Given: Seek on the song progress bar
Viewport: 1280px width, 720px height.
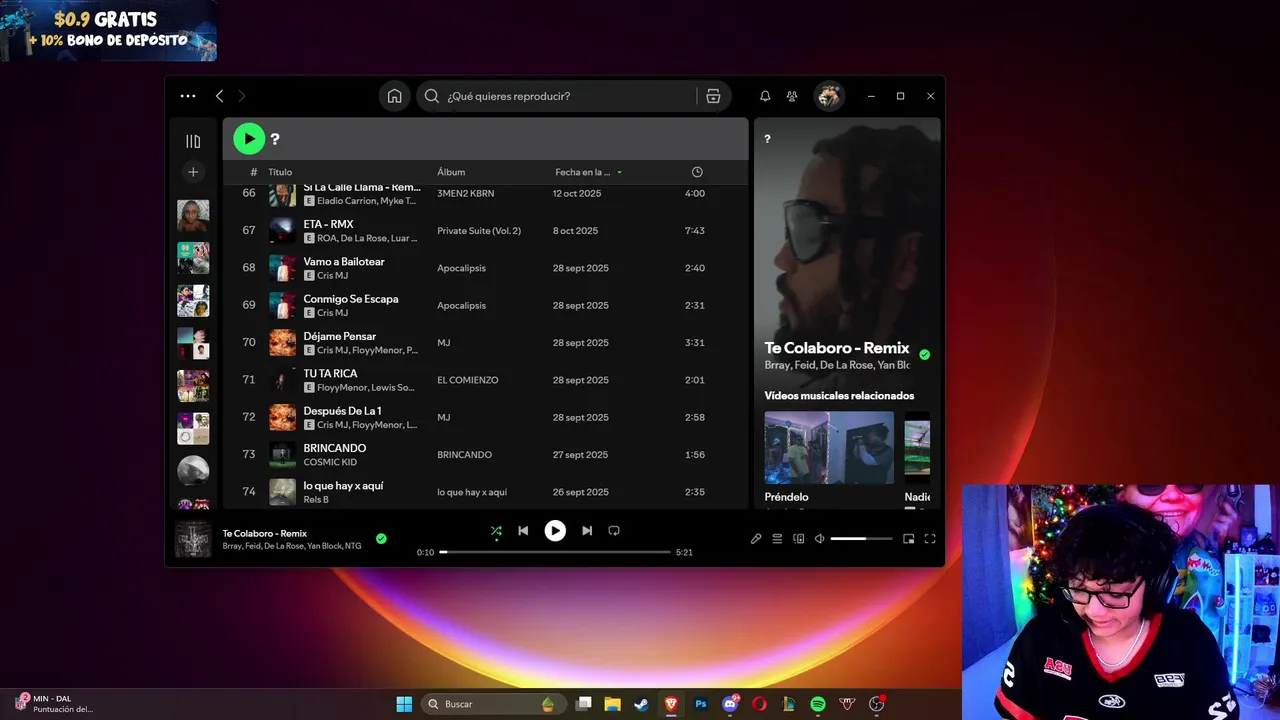Looking at the screenshot, I should [555, 552].
